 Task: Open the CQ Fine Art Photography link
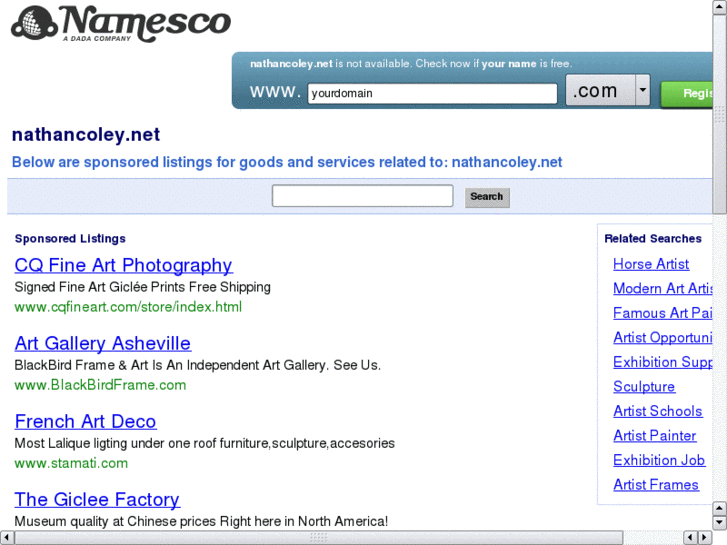pyautogui.click(x=123, y=265)
